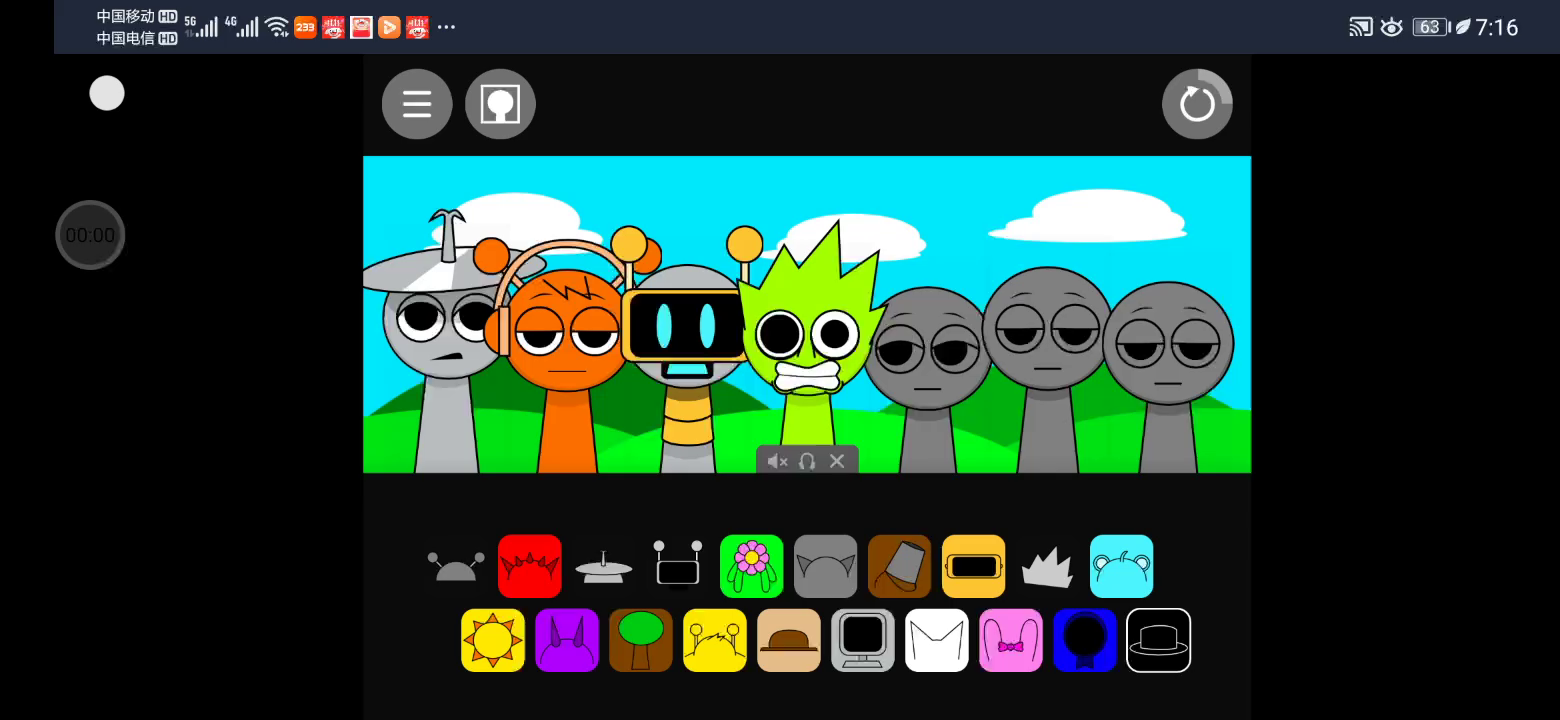Viewport: 1560px width, 720px height.
Task: Choose the yellow sun icon
Action: click(x=492, y=641)
